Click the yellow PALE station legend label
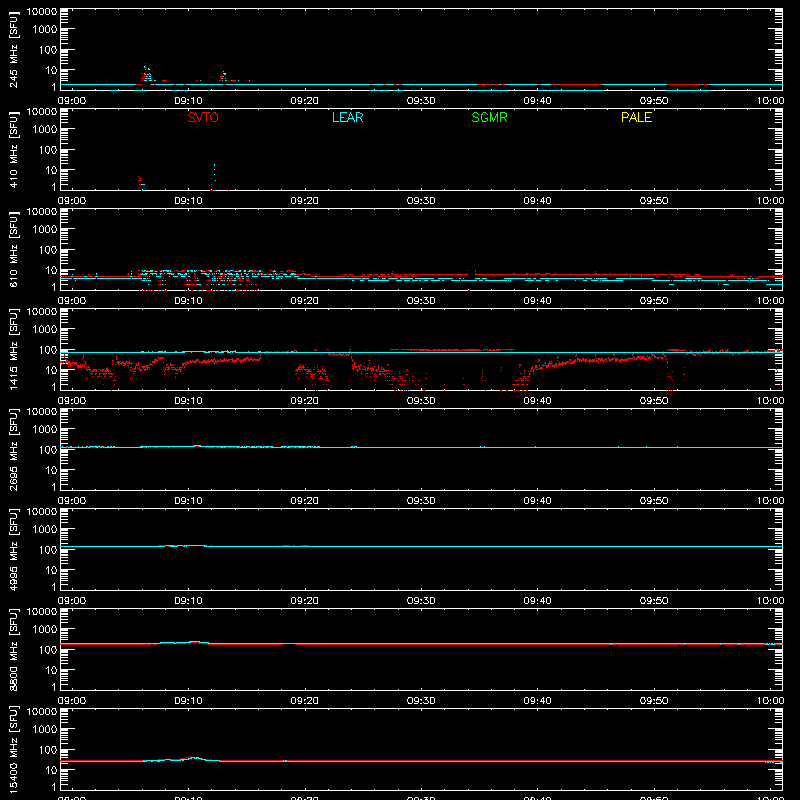The width and height of the screenshot is (800, 800). [636, 117]
